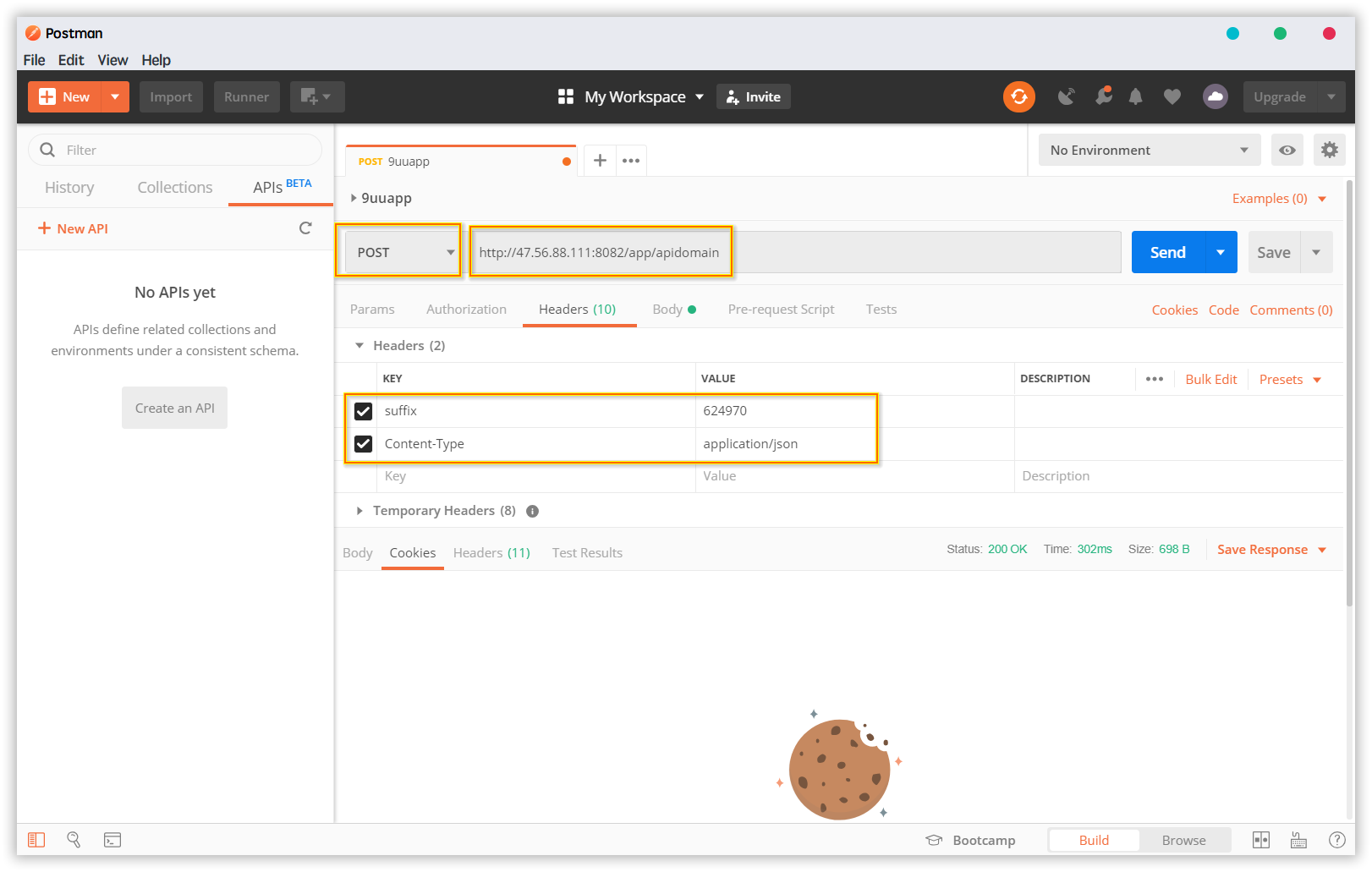
Task: Open the Upgrade dropdown arrow
Action: [1331, 96]
